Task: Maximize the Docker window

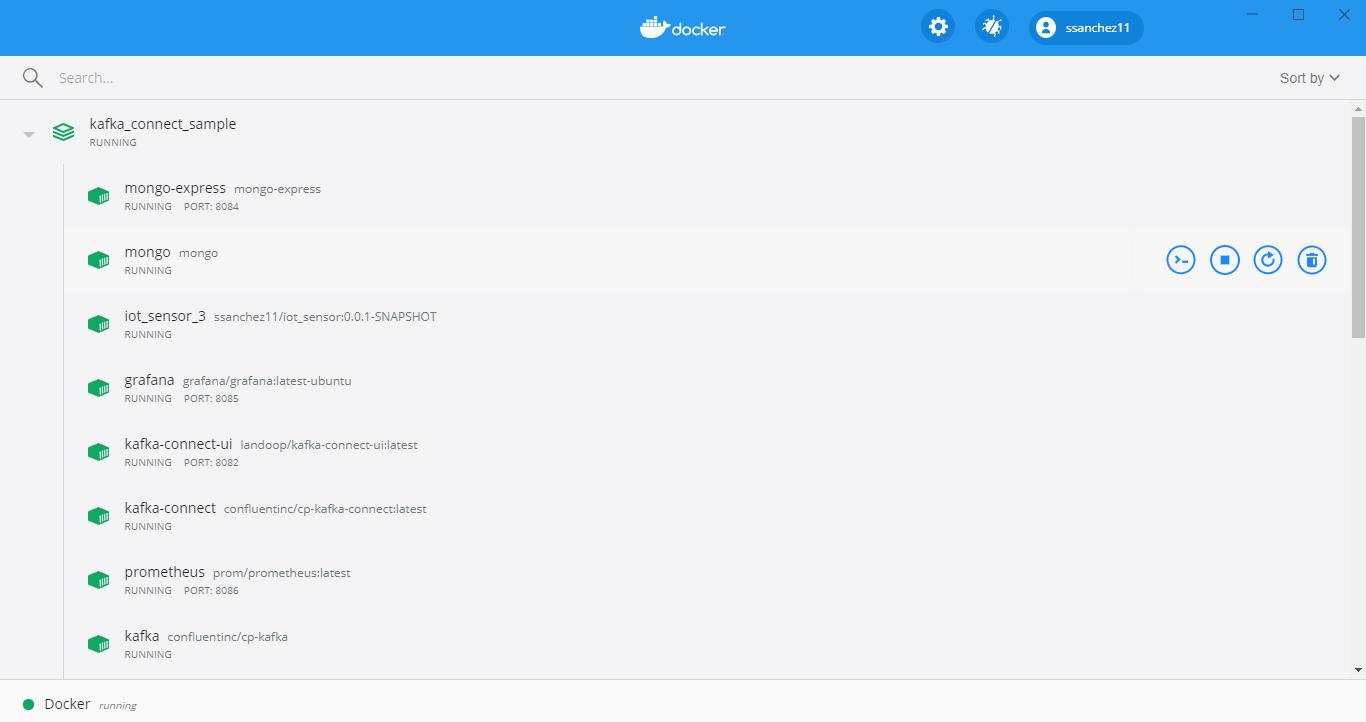Action: coord(1298,14)
